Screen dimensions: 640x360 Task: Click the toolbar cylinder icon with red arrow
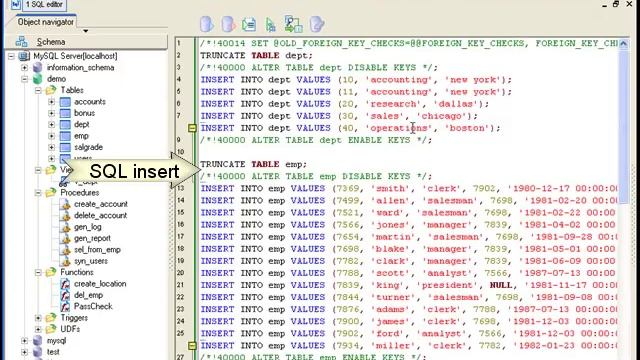[x=228, y=24]
